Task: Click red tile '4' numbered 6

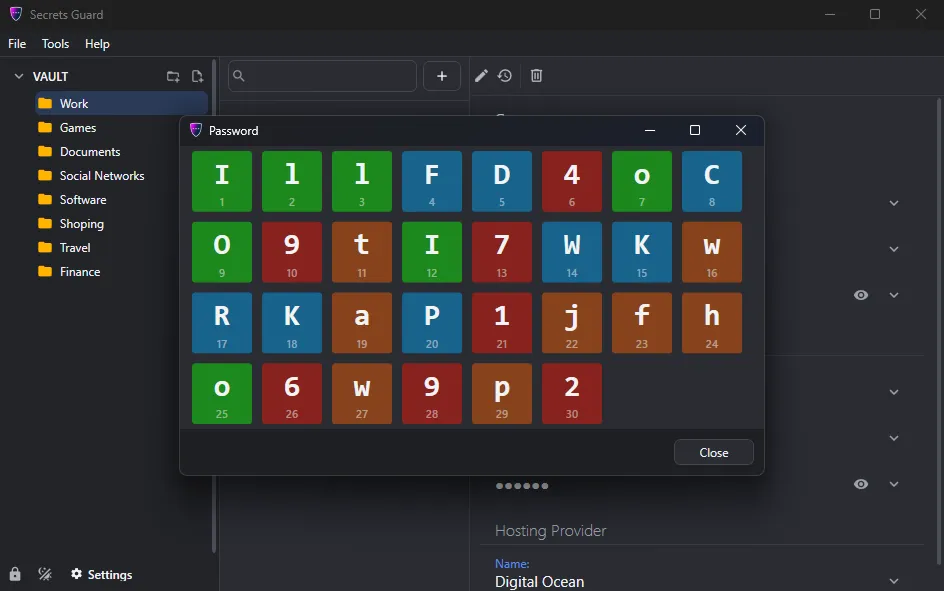Action: coord(572,181)
